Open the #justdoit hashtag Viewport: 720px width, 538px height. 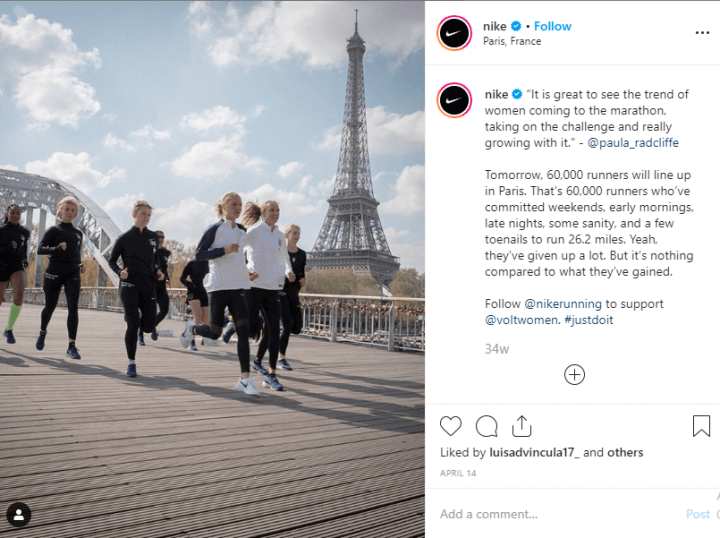(589, 320)
